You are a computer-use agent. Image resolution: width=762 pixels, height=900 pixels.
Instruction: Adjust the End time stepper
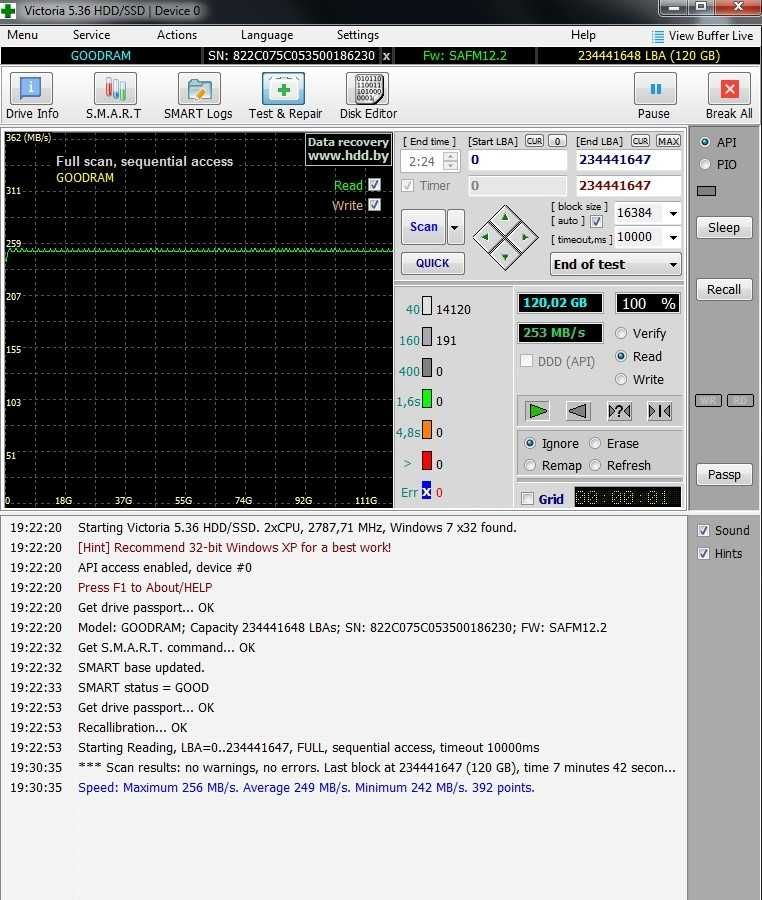[451, 161]
